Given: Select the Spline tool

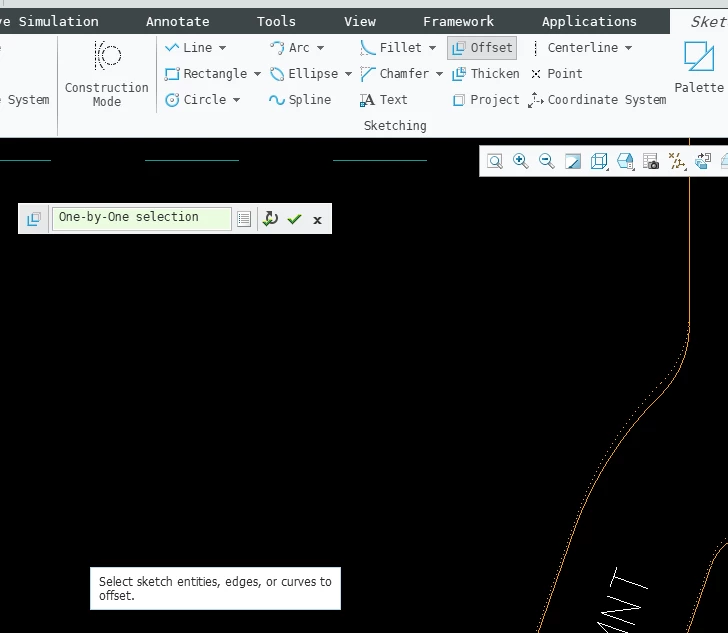Looking at the screenshot, I should click(300, 99).
